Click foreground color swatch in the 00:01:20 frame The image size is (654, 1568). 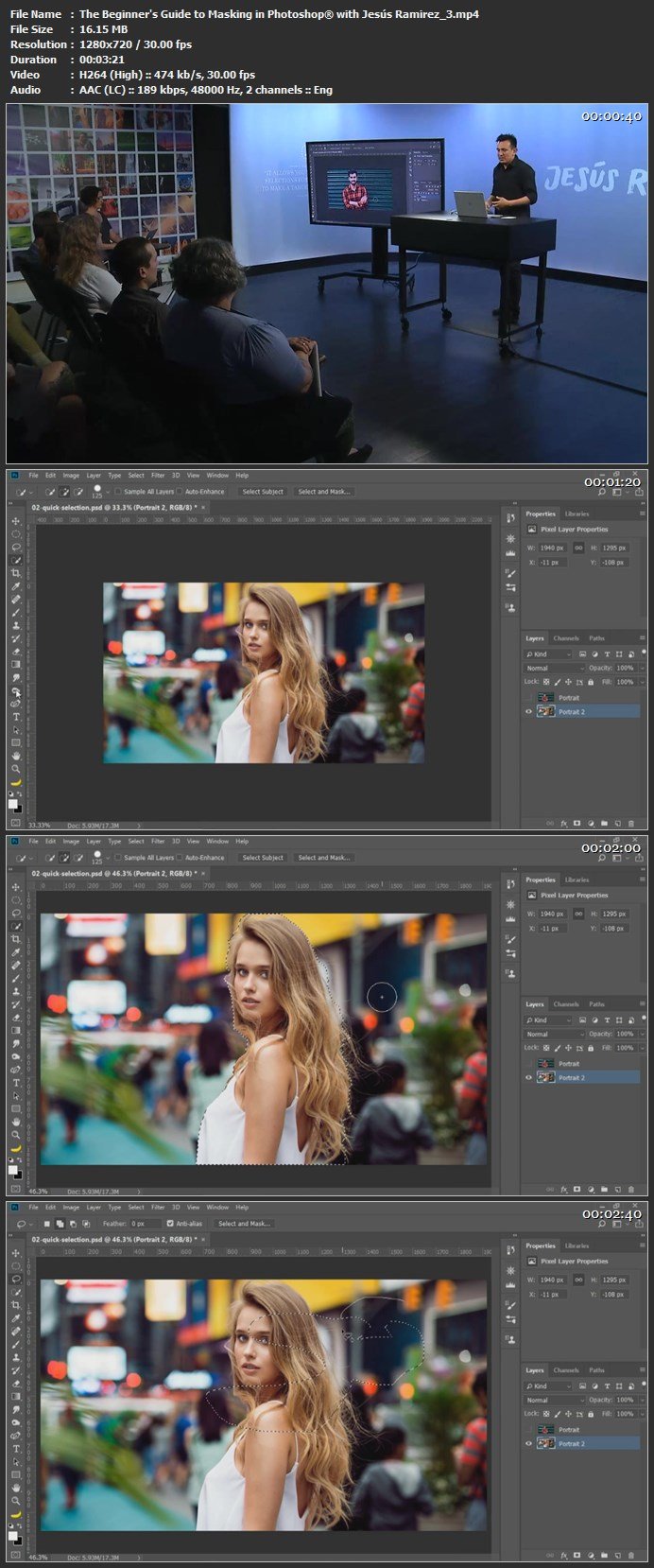[13, 803]
